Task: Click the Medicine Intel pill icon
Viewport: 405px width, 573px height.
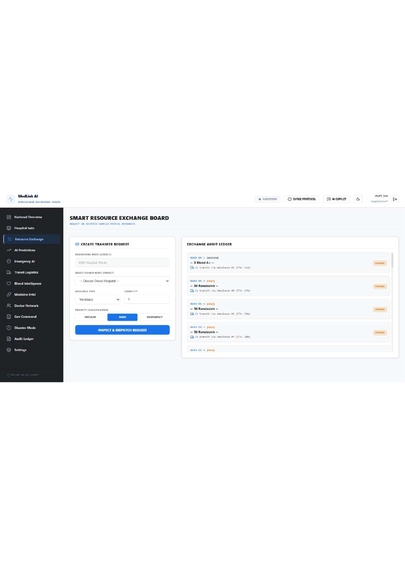Action: point(9,295)
